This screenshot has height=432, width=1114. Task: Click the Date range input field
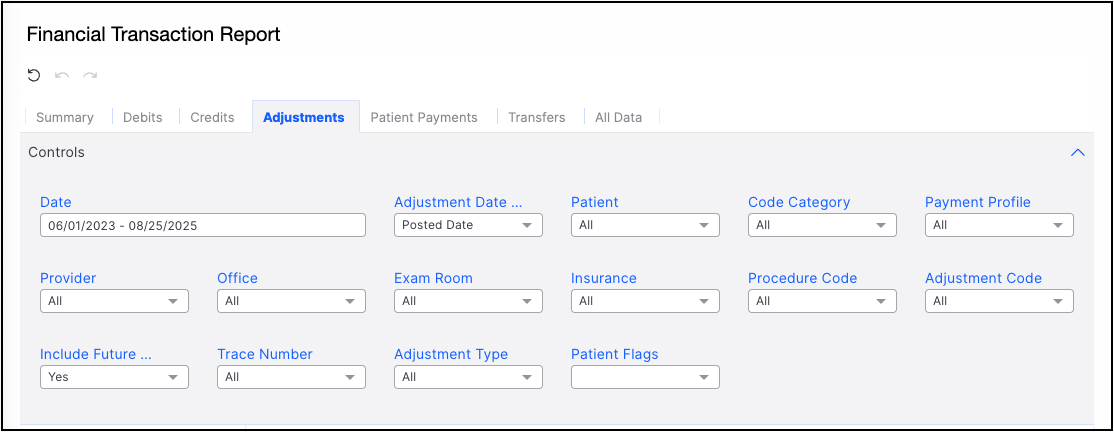[203, 225]
